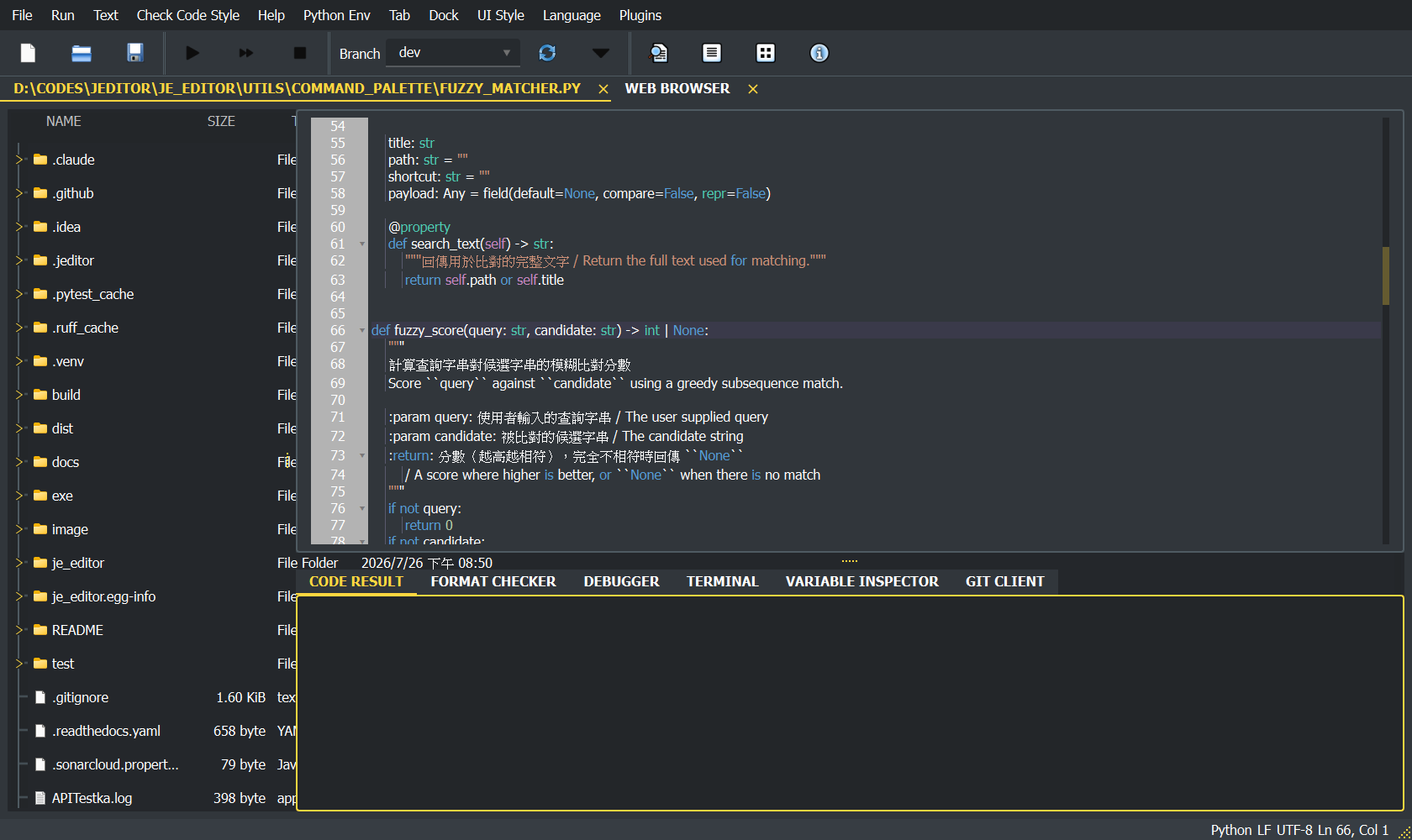Collapse the fuzzy_score function on line 66
Image resolution: width=1412 pixels, height=840 pixels.
tap(362, 331)
